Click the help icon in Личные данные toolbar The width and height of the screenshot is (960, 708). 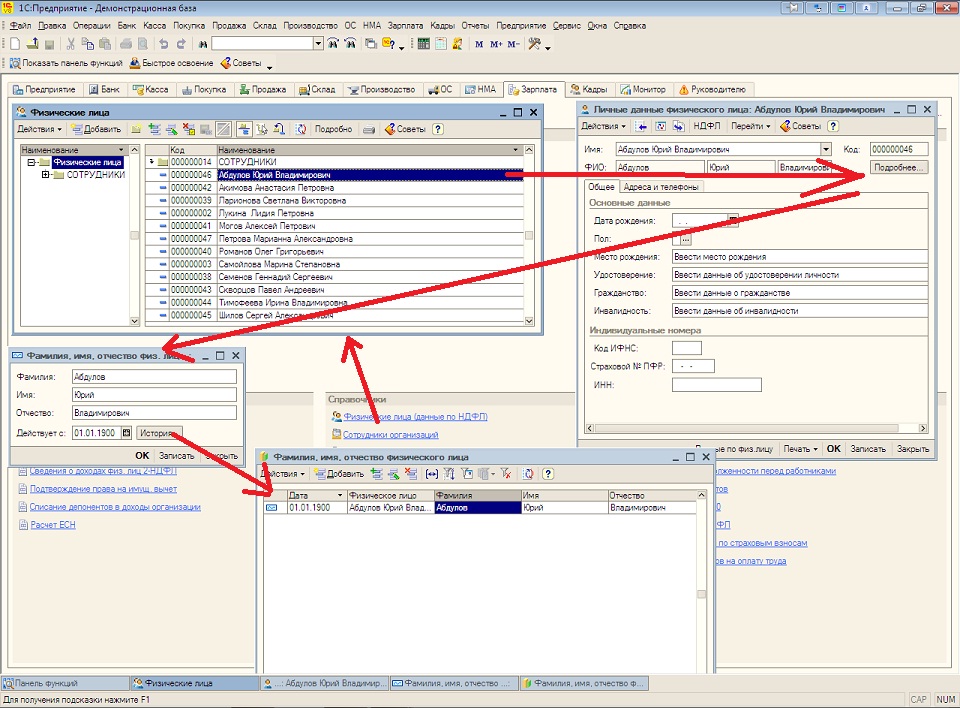coord(833,126)
